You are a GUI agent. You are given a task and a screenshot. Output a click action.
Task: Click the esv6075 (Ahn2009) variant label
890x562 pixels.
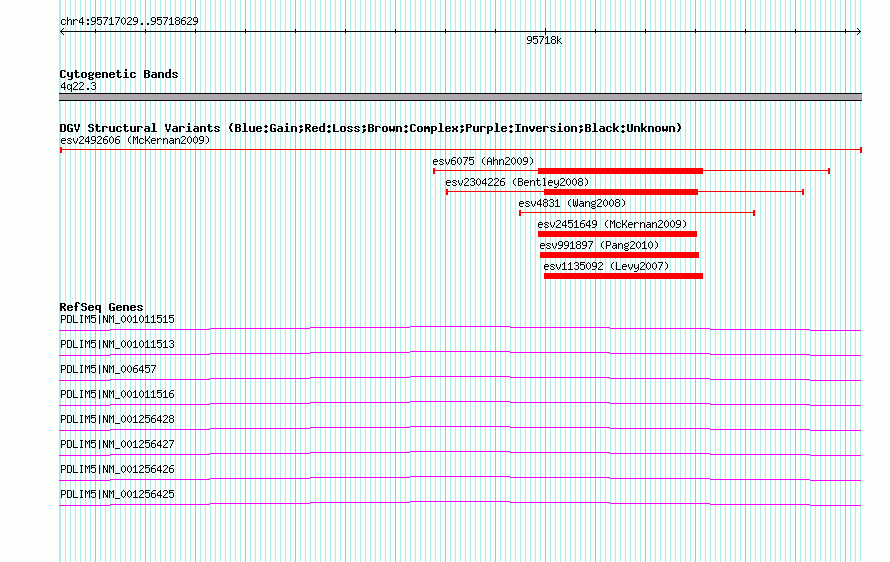click(483, 161)
